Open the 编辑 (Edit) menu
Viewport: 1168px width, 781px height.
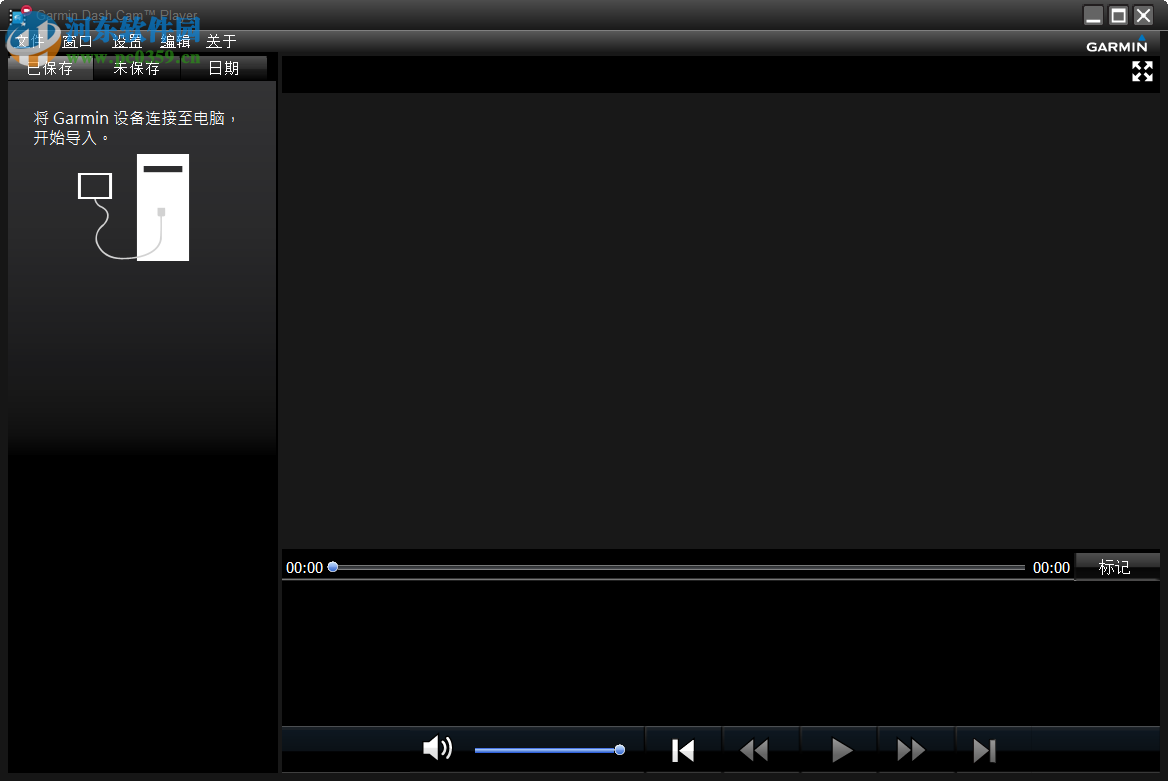175,42
